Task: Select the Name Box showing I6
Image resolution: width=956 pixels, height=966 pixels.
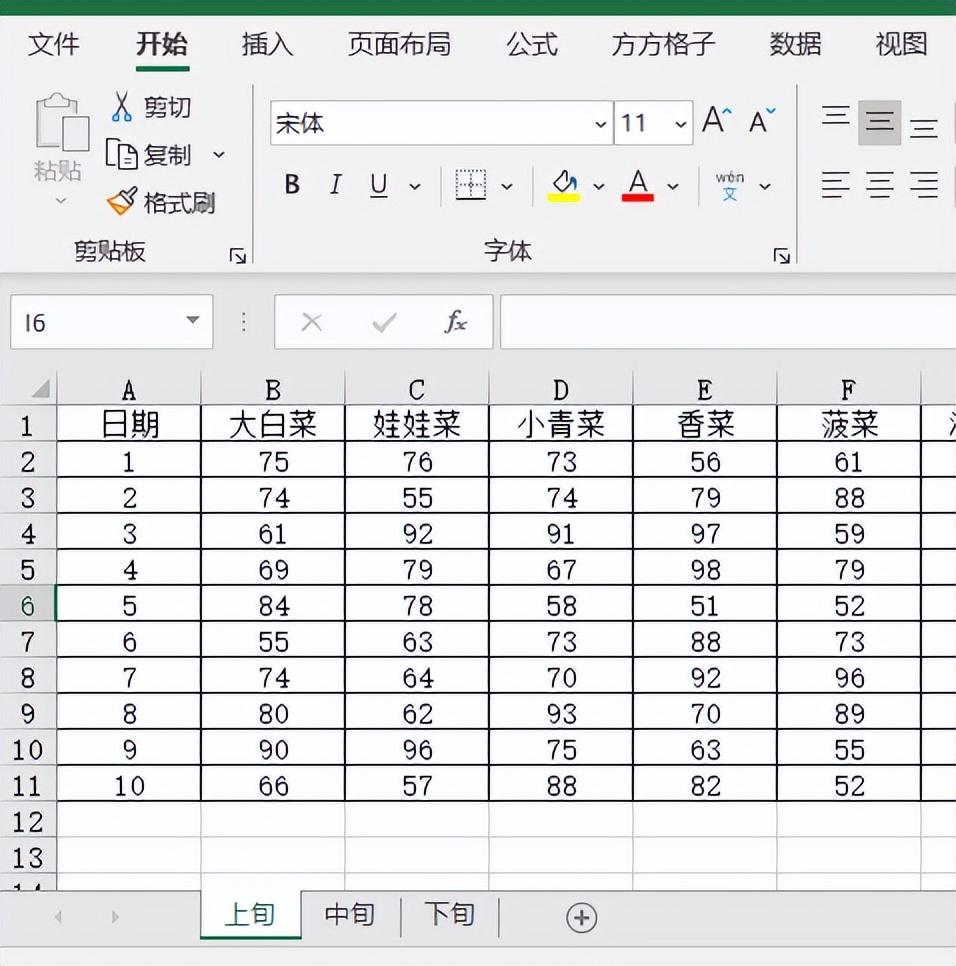Action: tap(100, 322)
